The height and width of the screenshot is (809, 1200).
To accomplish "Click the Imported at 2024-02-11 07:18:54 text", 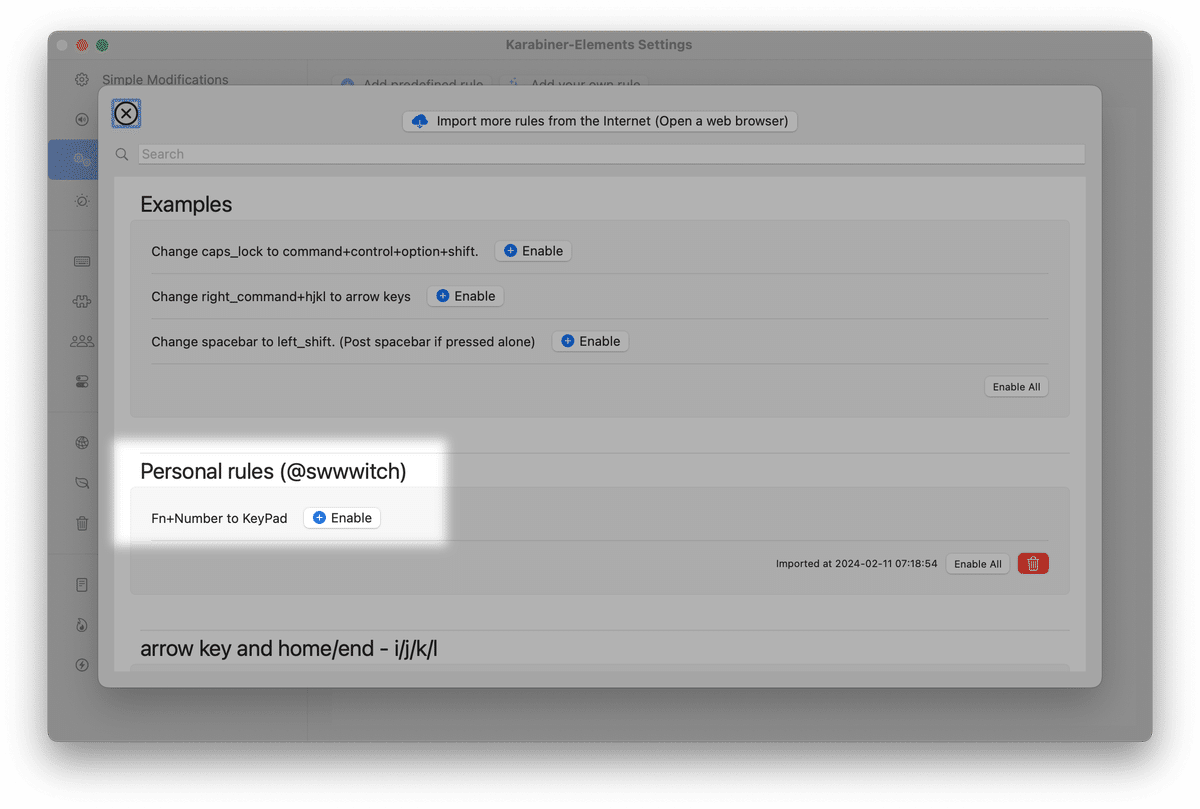I will [856, 564].
